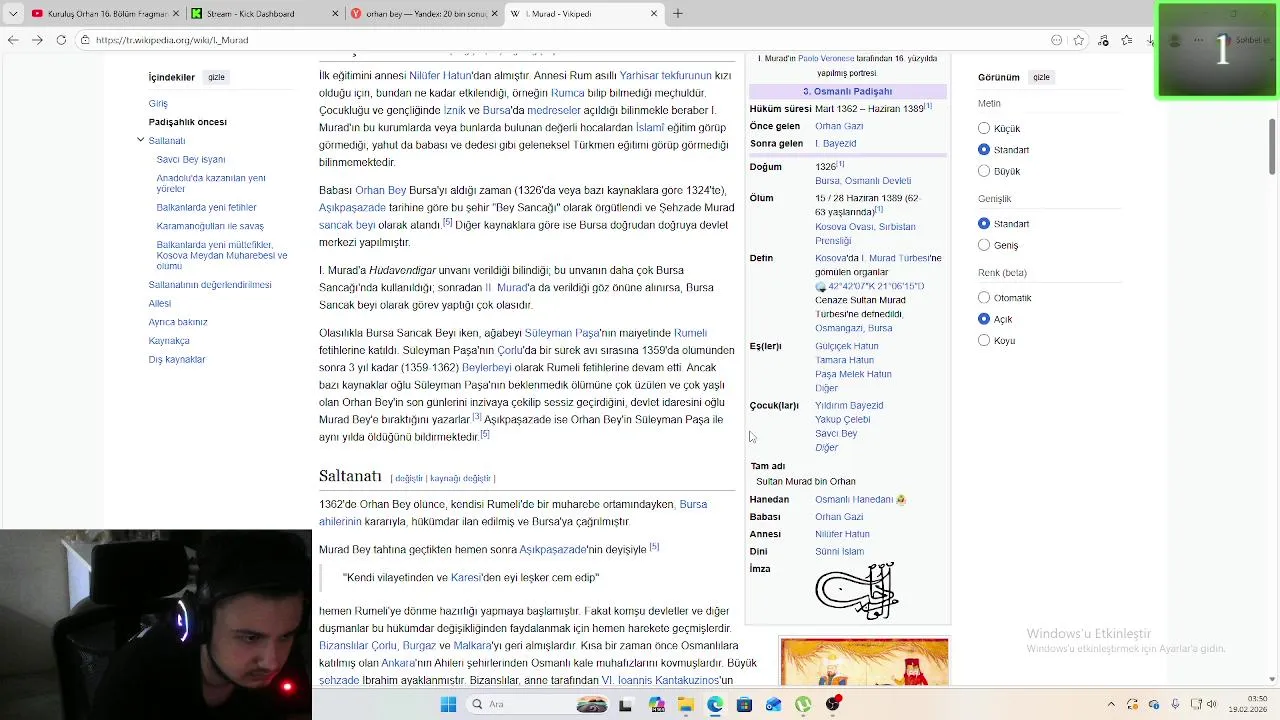Switch to the Stream - Kick Dashboard tab
1280x720 pixels.
(264, 14)
